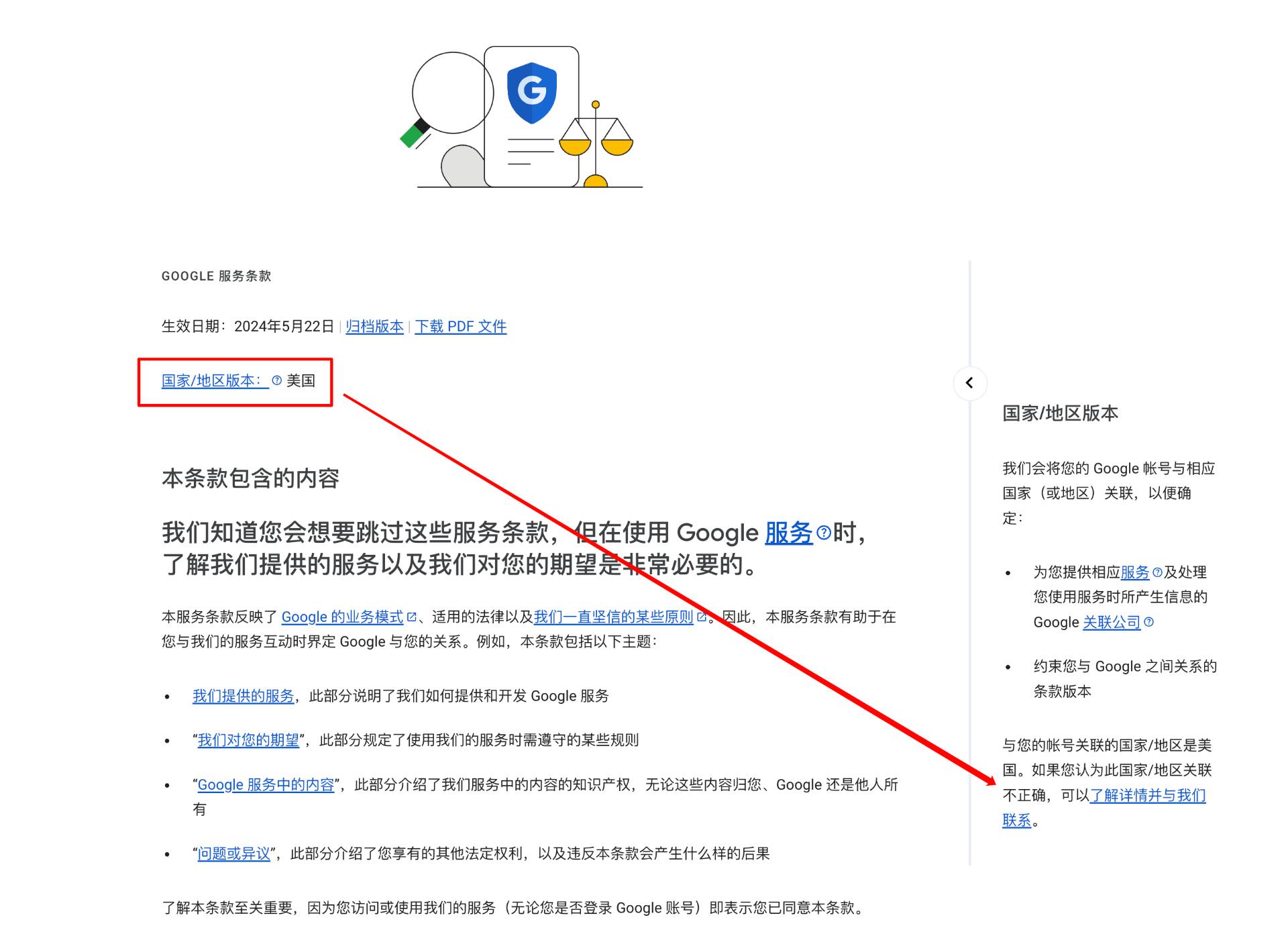Click the Google shield illustration
This screenshot has width=1288, height=938.
click(532, 93)
